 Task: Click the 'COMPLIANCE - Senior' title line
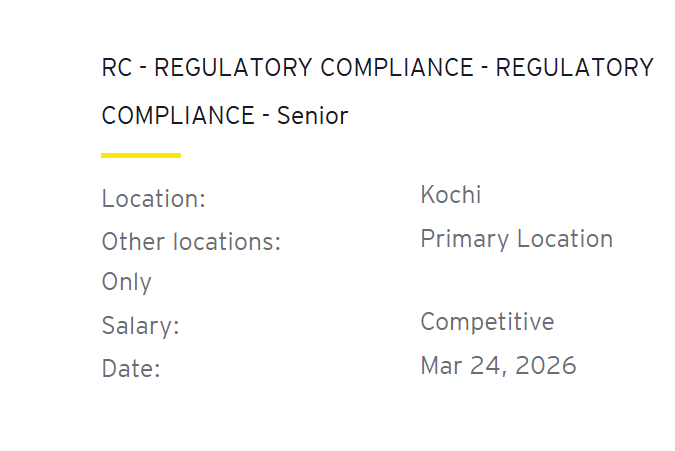click(224, 116)
